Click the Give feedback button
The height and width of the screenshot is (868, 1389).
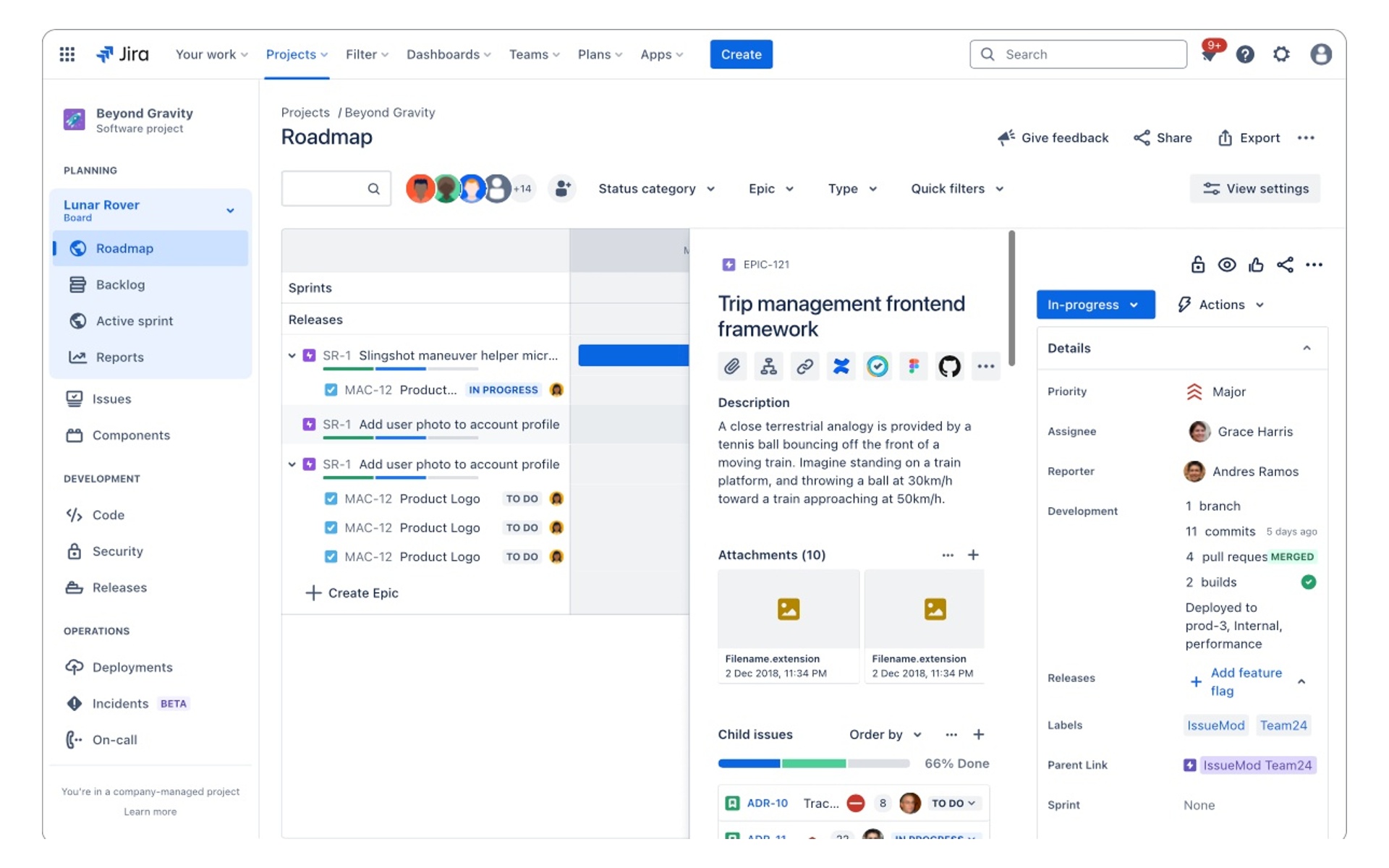coord(1053,138)
